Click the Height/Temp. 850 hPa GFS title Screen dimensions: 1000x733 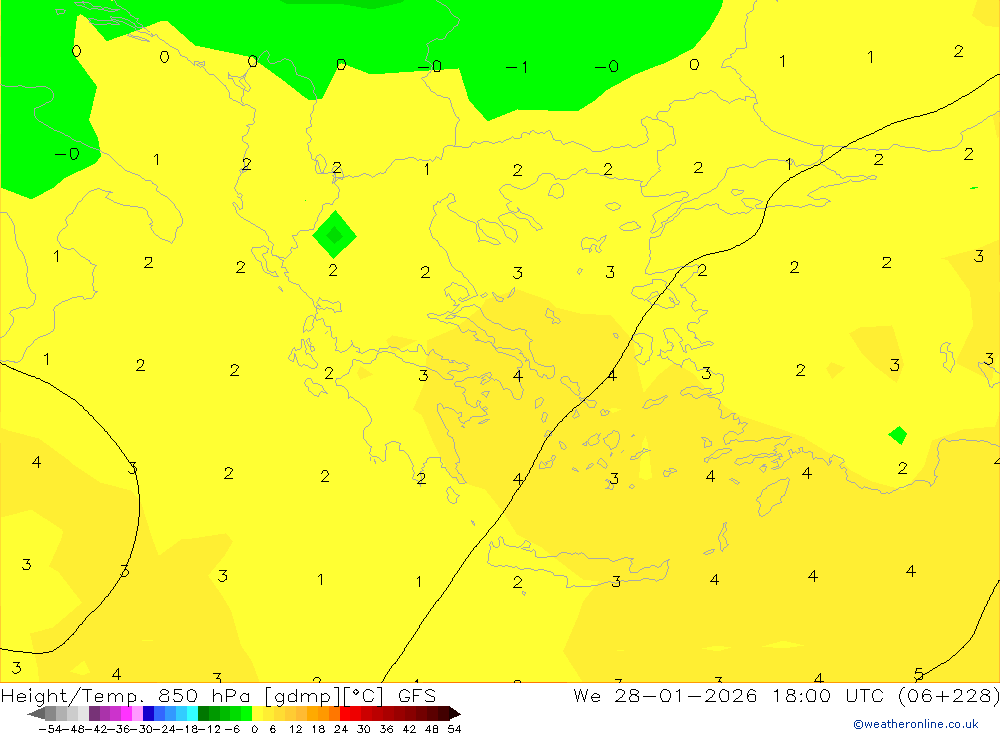[218, 695]
